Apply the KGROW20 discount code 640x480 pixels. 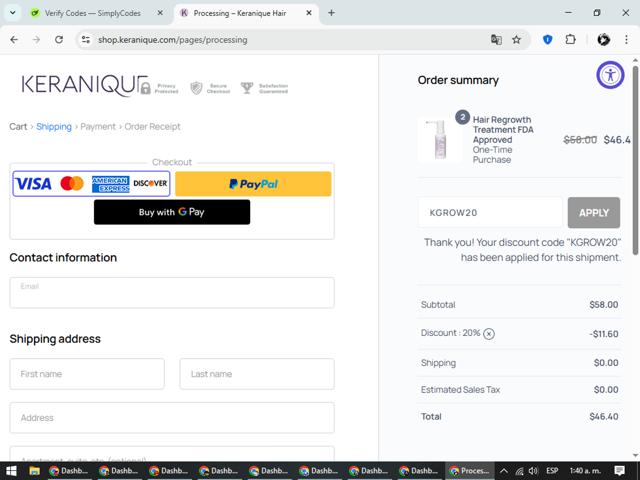594,213
